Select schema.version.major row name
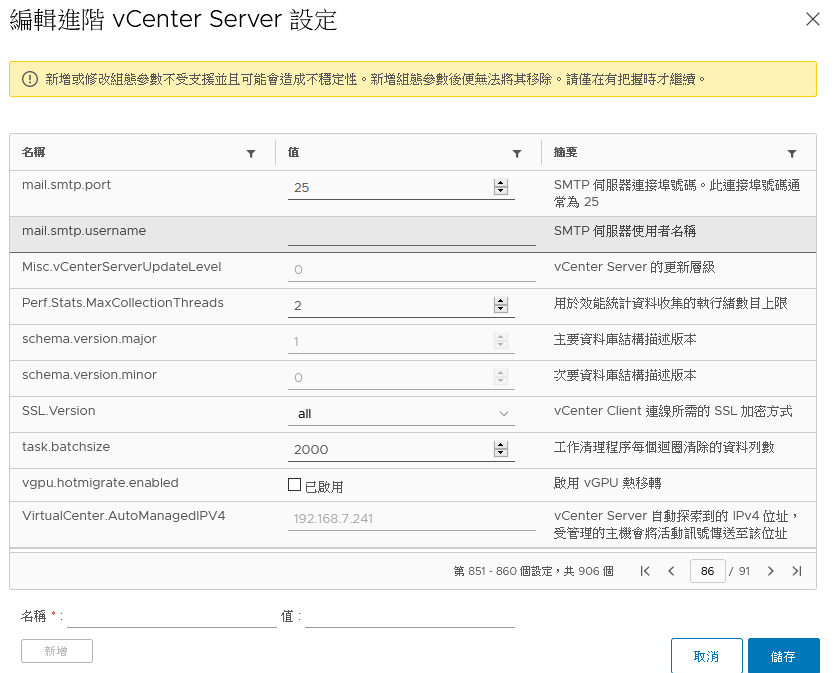836x673 pixels. [x=89, y=339]
